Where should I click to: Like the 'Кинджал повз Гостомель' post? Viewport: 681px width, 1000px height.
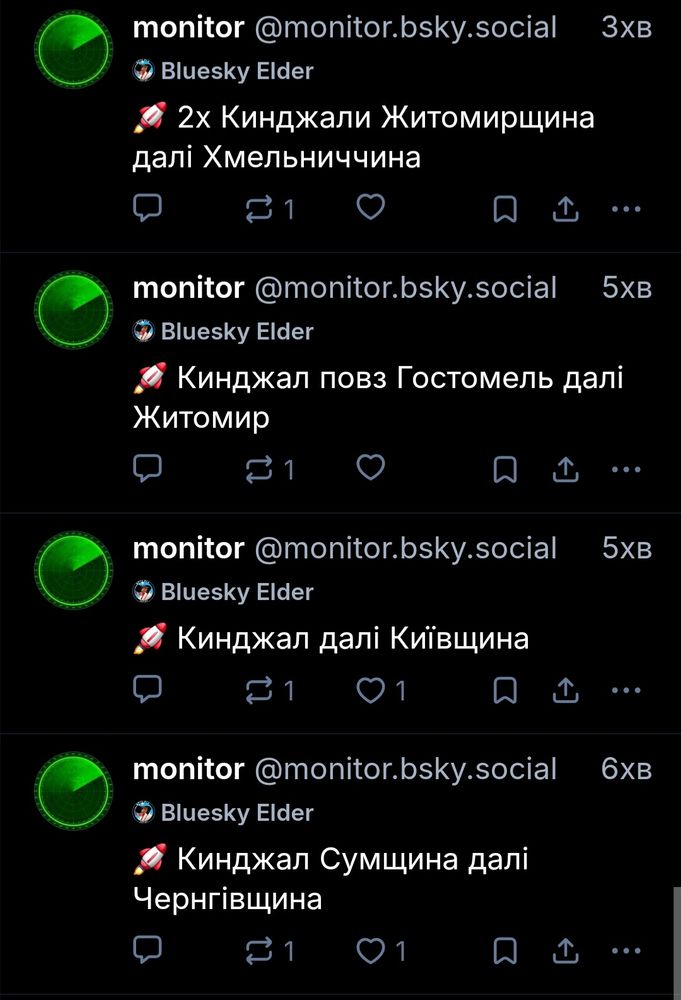click(x=370, y=467)
